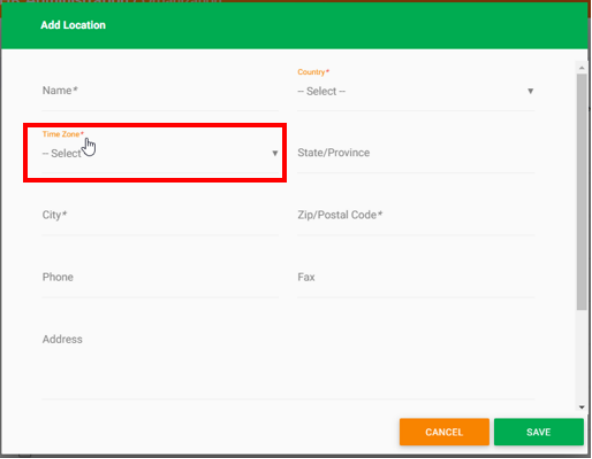The image size is (592, 459).
Task: Click the orange Time Zone label
Action: pyautogui.click(x=63, y=134)
